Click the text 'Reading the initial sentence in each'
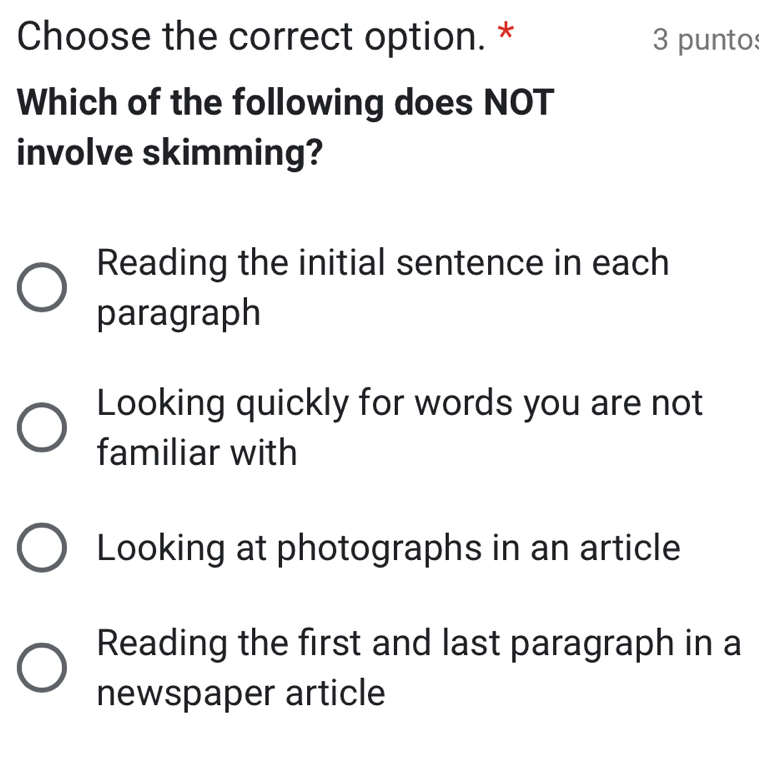Viewport: 759px width, 764px height. click(383, 263)
